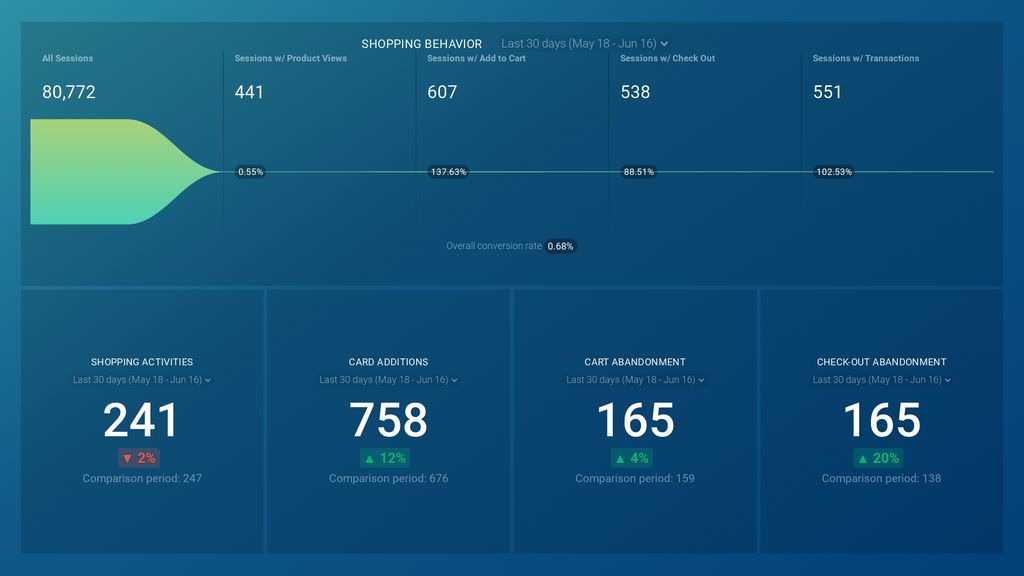This screenshot has width=1024, height=576.
Task: Open the Card Additions date range dropdown
Action: click(x=388, y=380)
